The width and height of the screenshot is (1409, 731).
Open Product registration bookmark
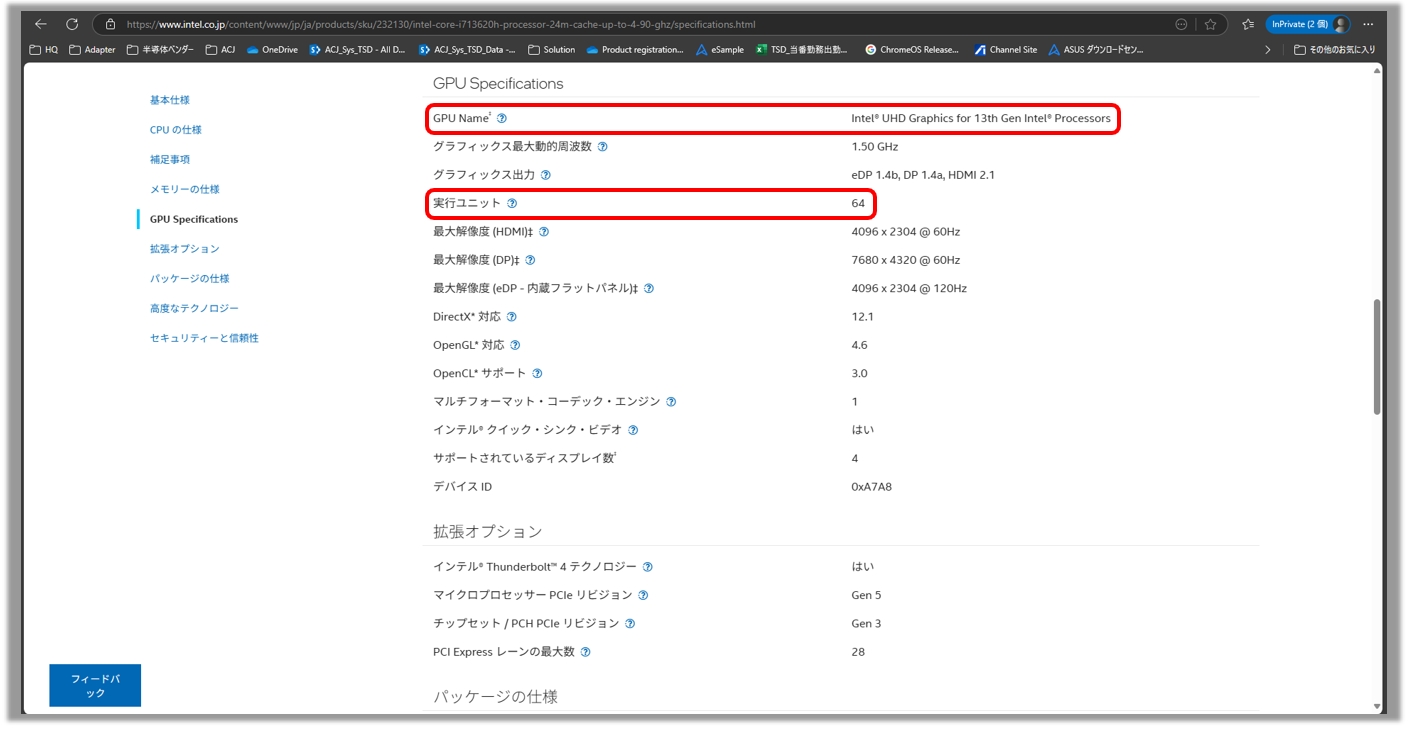[636, 49]
